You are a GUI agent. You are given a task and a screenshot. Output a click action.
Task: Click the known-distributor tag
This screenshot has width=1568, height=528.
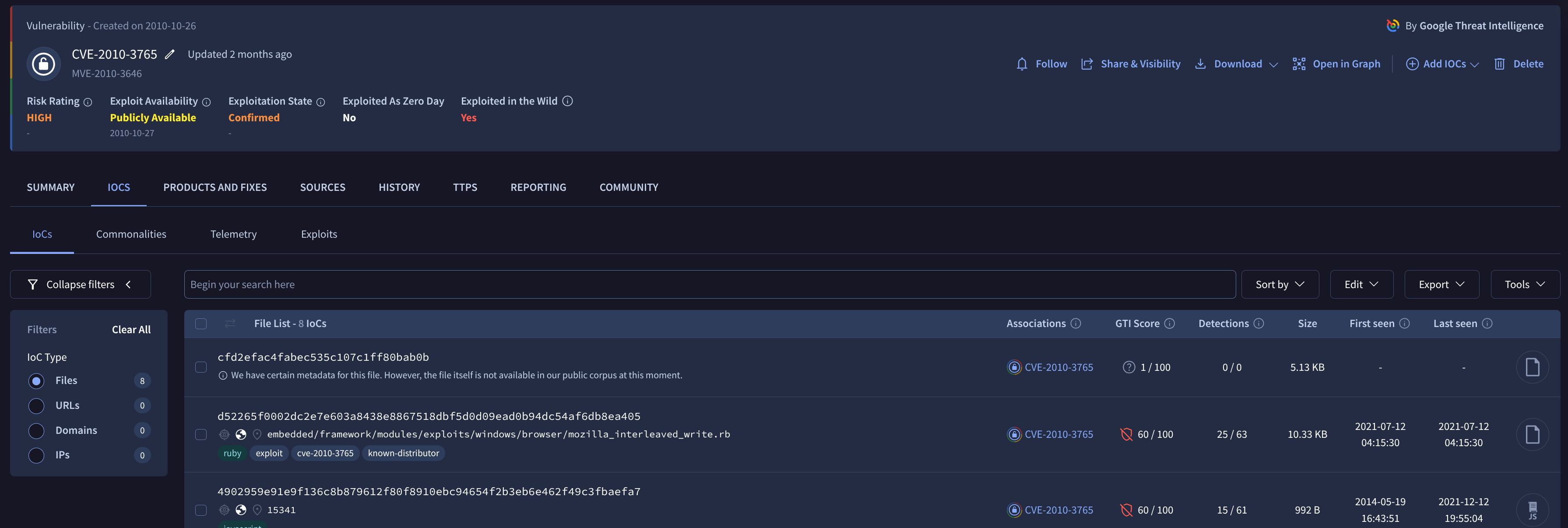404,453
